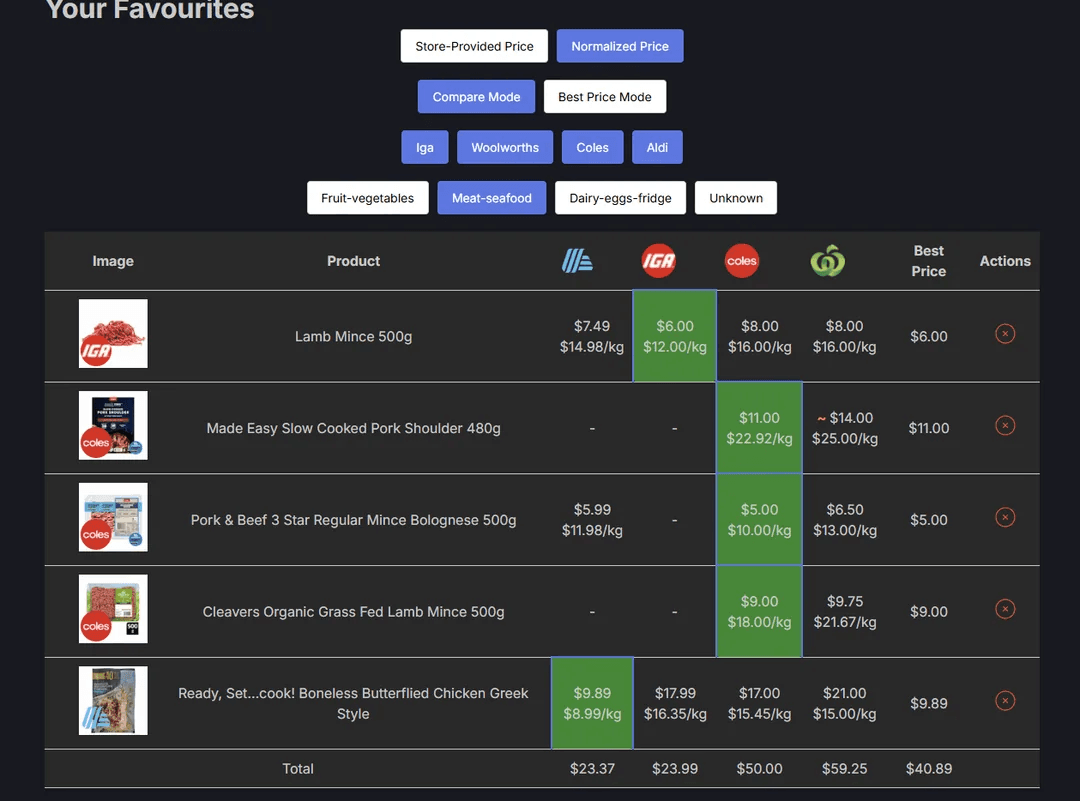This screenshot has width=1080, height=801.
Task: Click Woolworths price $21.00 for chicken
Action: pyautogui.click(x=844, y=694)
